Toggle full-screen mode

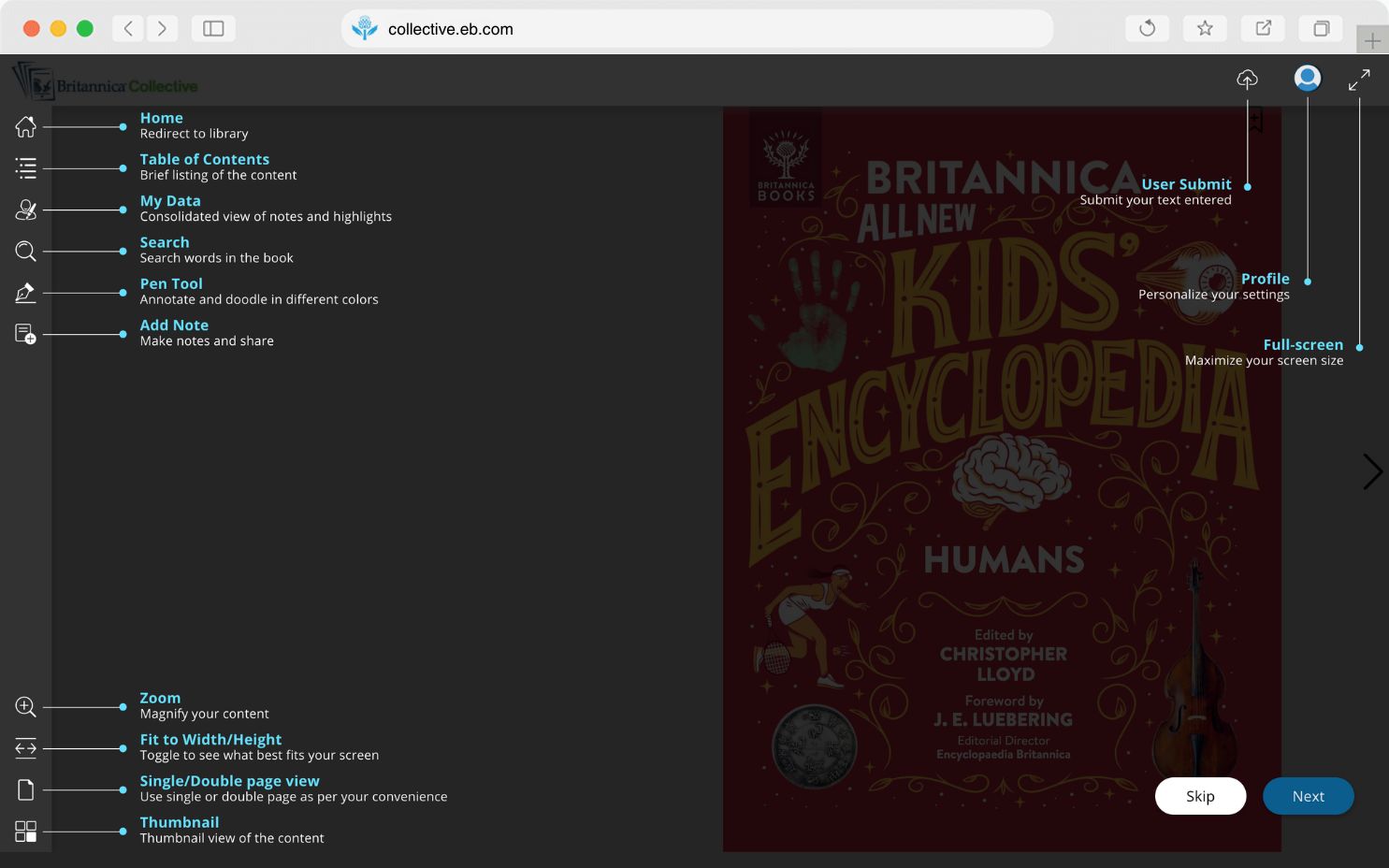pyautogui.click(x=1359, y=80)
